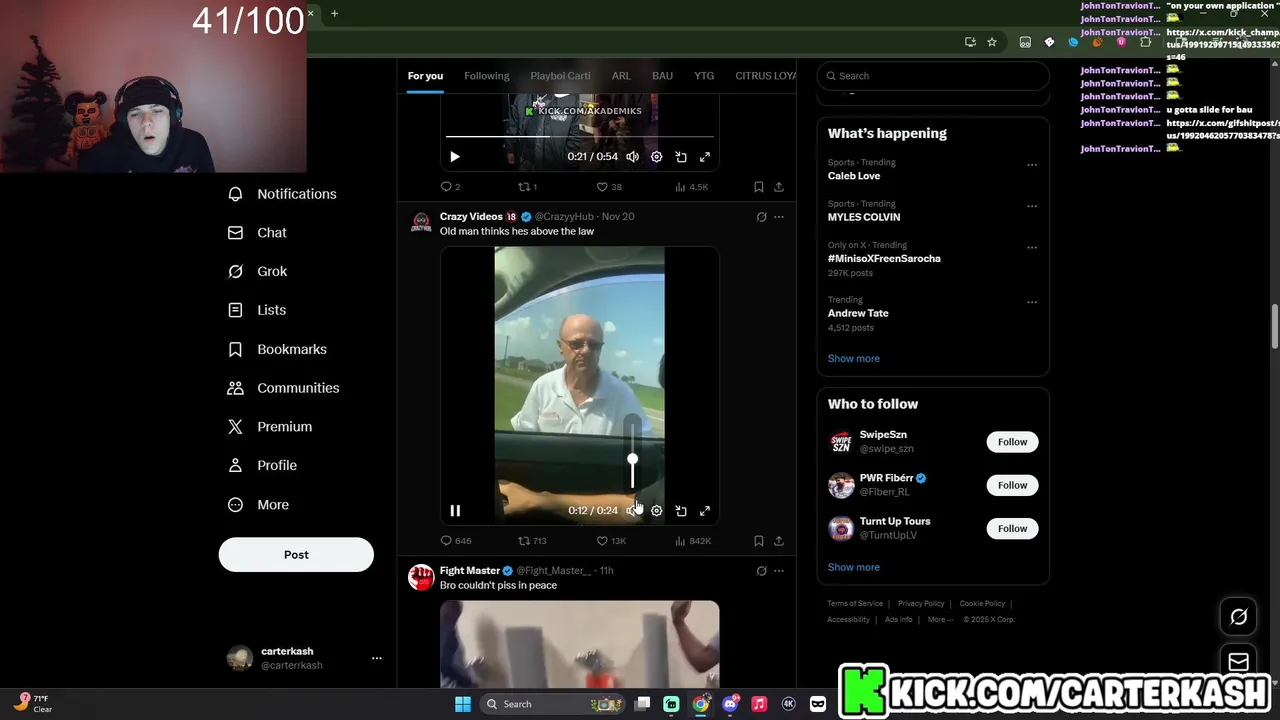1280x720 pixels.
Task: Open Notifications in the X sidebar
Action: [283, 194]
